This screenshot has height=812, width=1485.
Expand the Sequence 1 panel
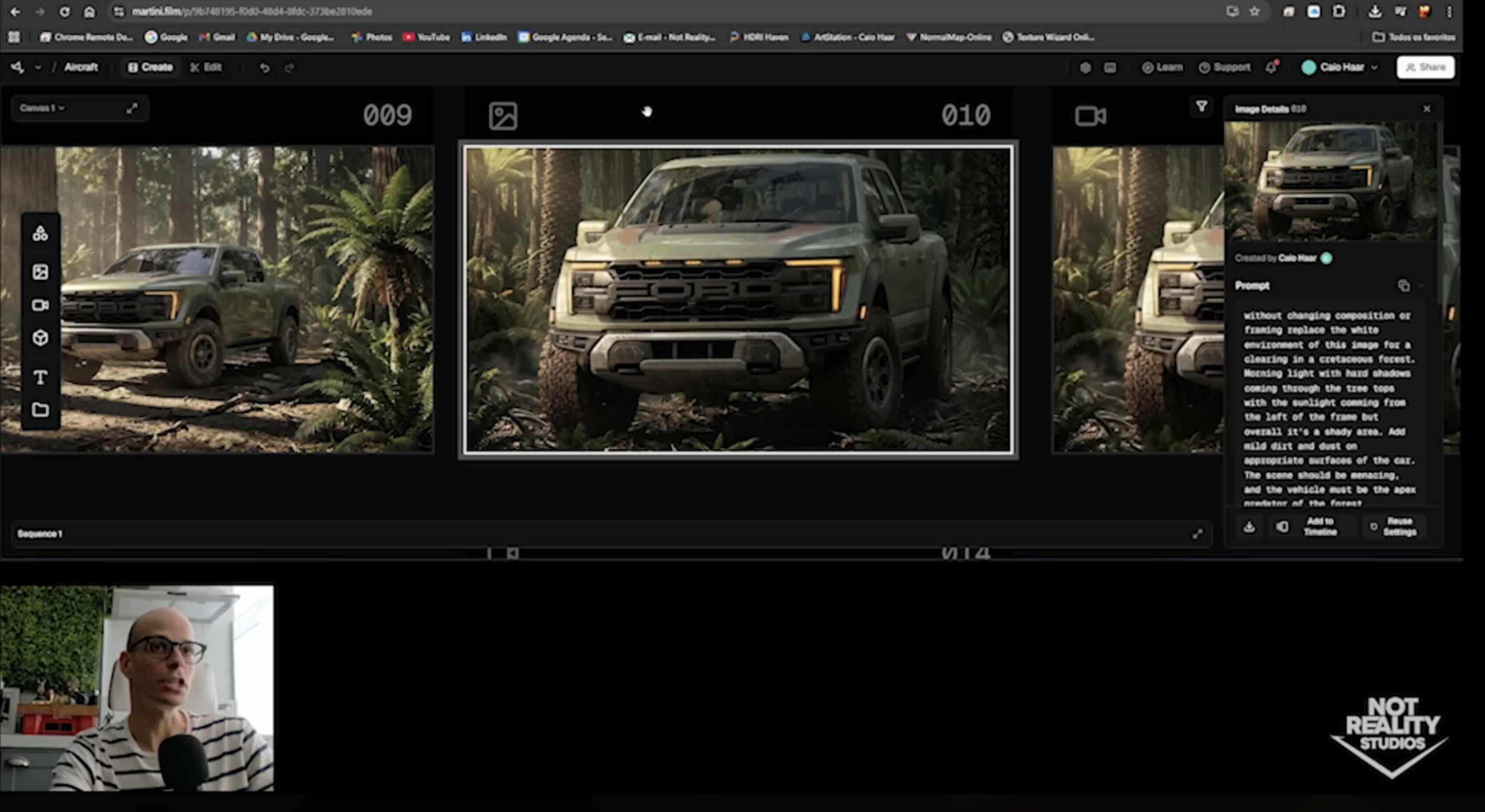(1197, 533)
